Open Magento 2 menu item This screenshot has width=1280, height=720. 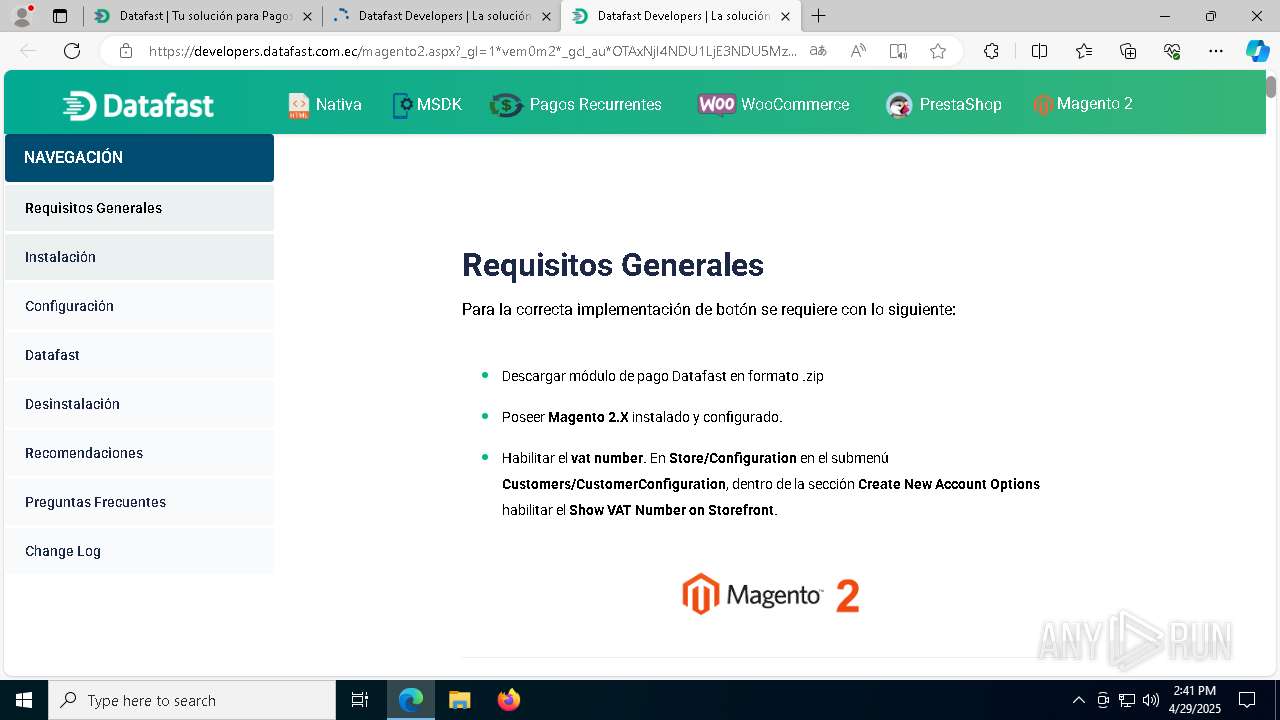coord(1094,104)
